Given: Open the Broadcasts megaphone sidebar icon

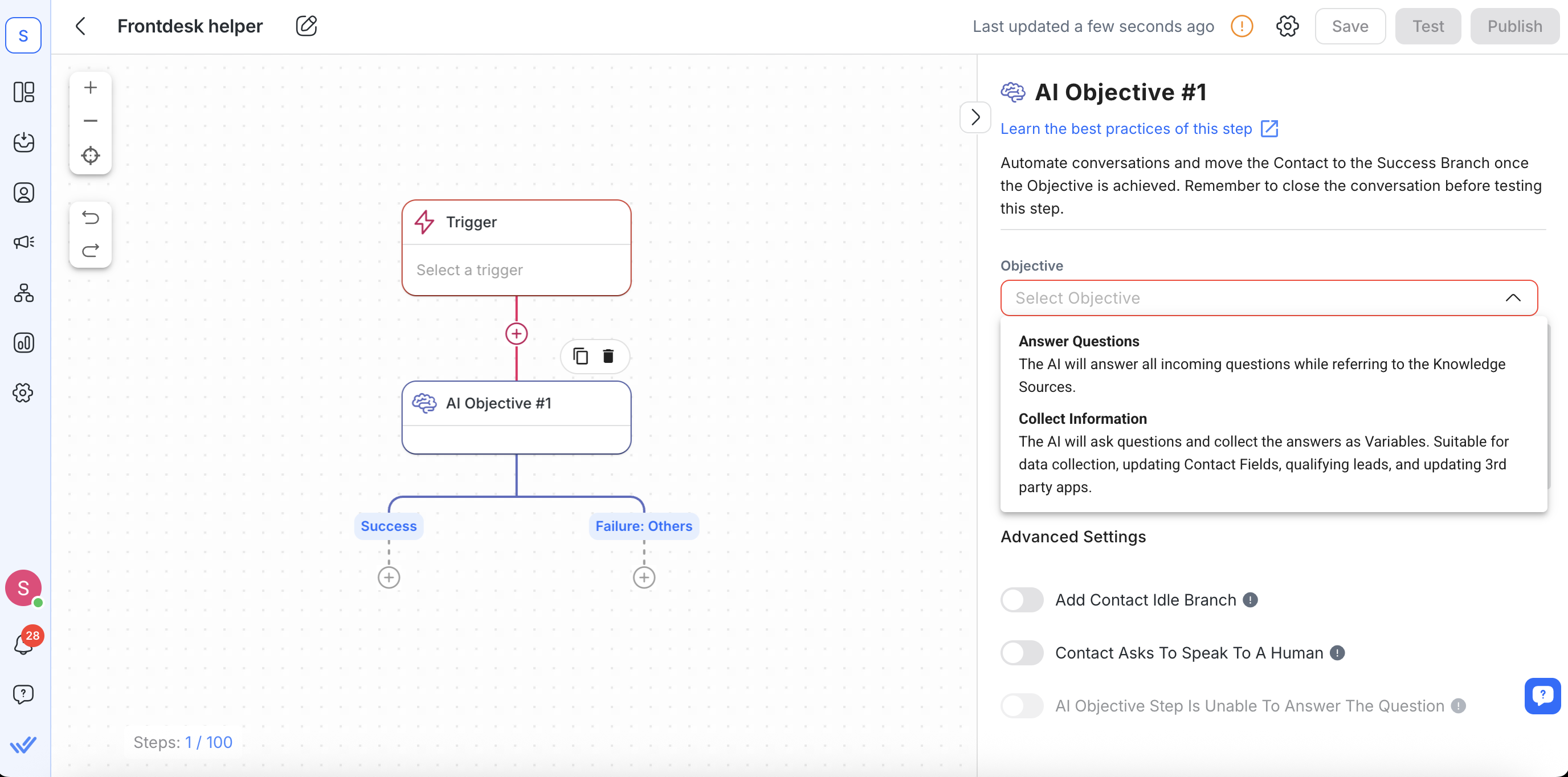Looking at the screenshot, I should point(24,242).
